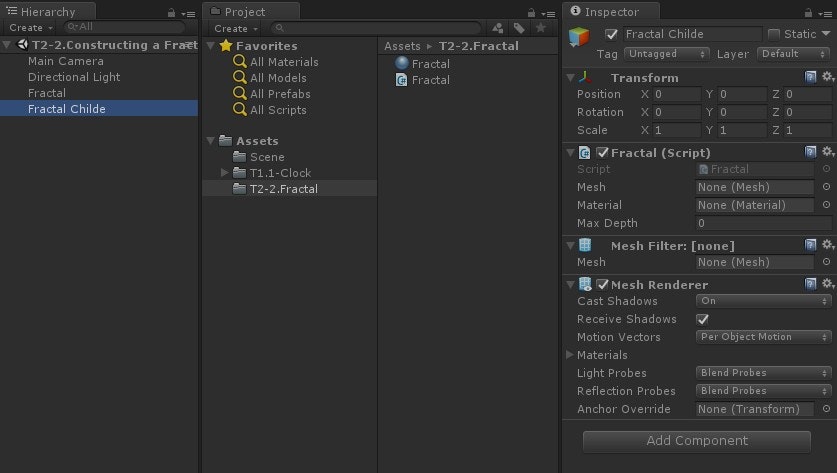
Task: Open the Project Create menu
Action: pyautogui.click(x=235, y=29)
